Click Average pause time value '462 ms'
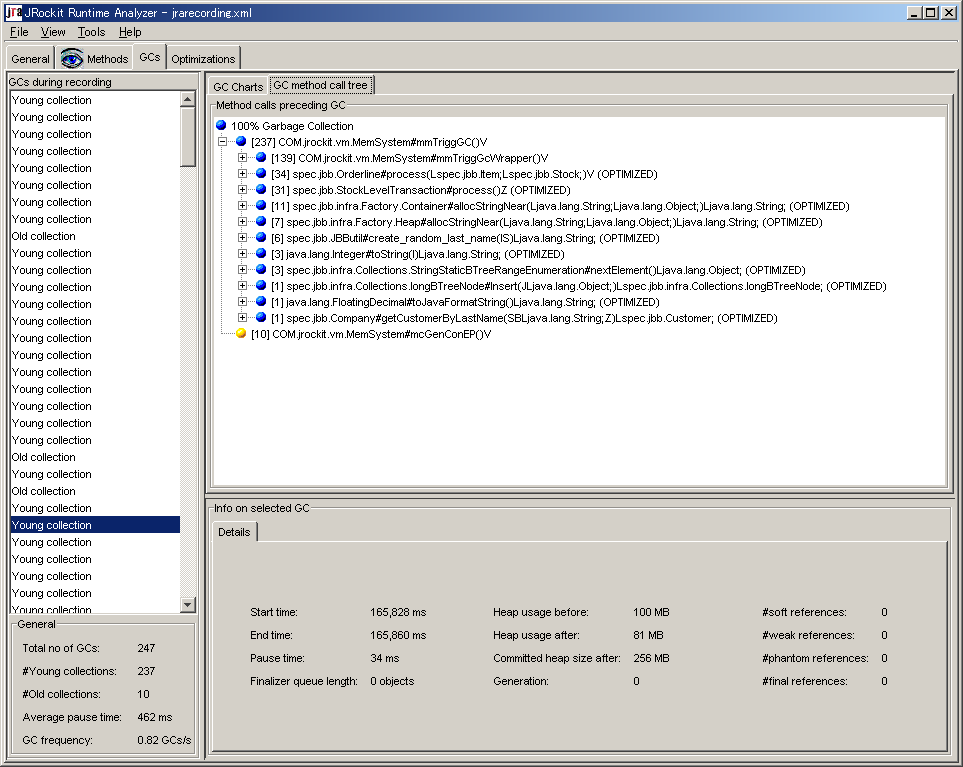 (x=155, y=717)
